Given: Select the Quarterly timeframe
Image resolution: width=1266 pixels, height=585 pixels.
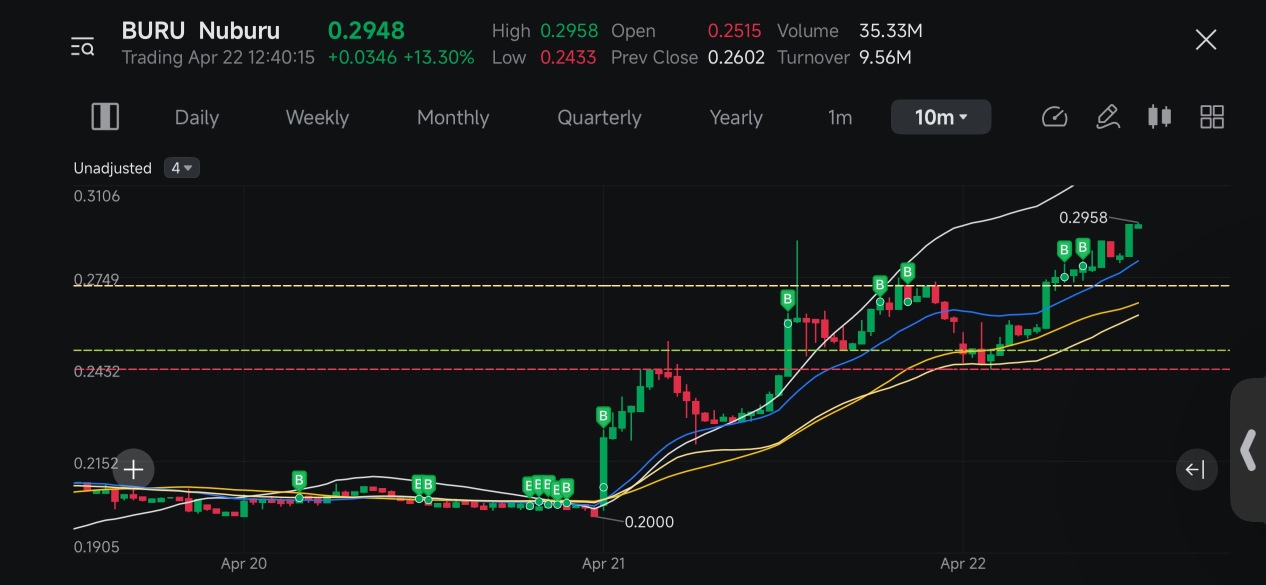Looking at the screenshot, I should click(599, 117).
